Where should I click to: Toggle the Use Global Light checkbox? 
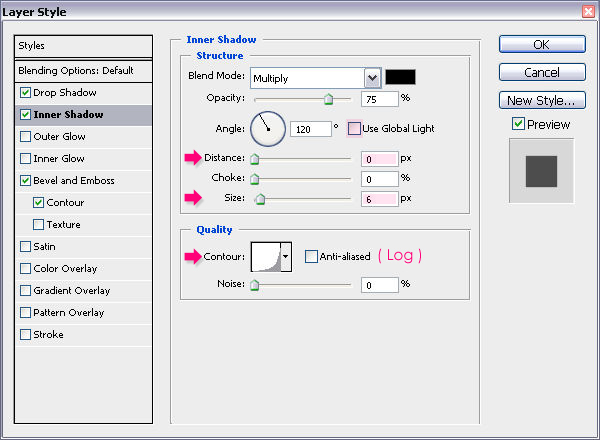point(354,129)
